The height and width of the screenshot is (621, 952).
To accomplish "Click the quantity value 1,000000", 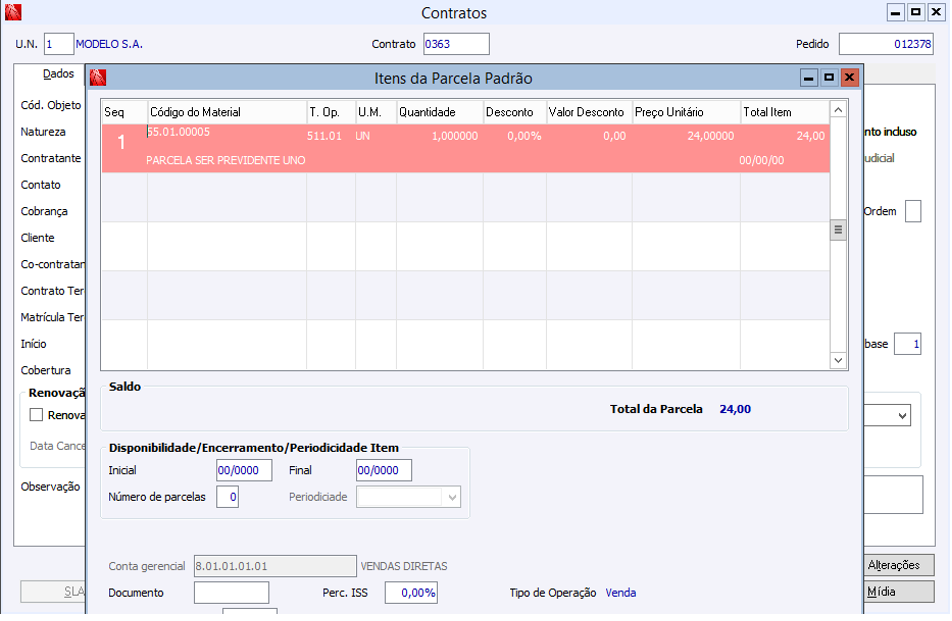I will point(455,136).
